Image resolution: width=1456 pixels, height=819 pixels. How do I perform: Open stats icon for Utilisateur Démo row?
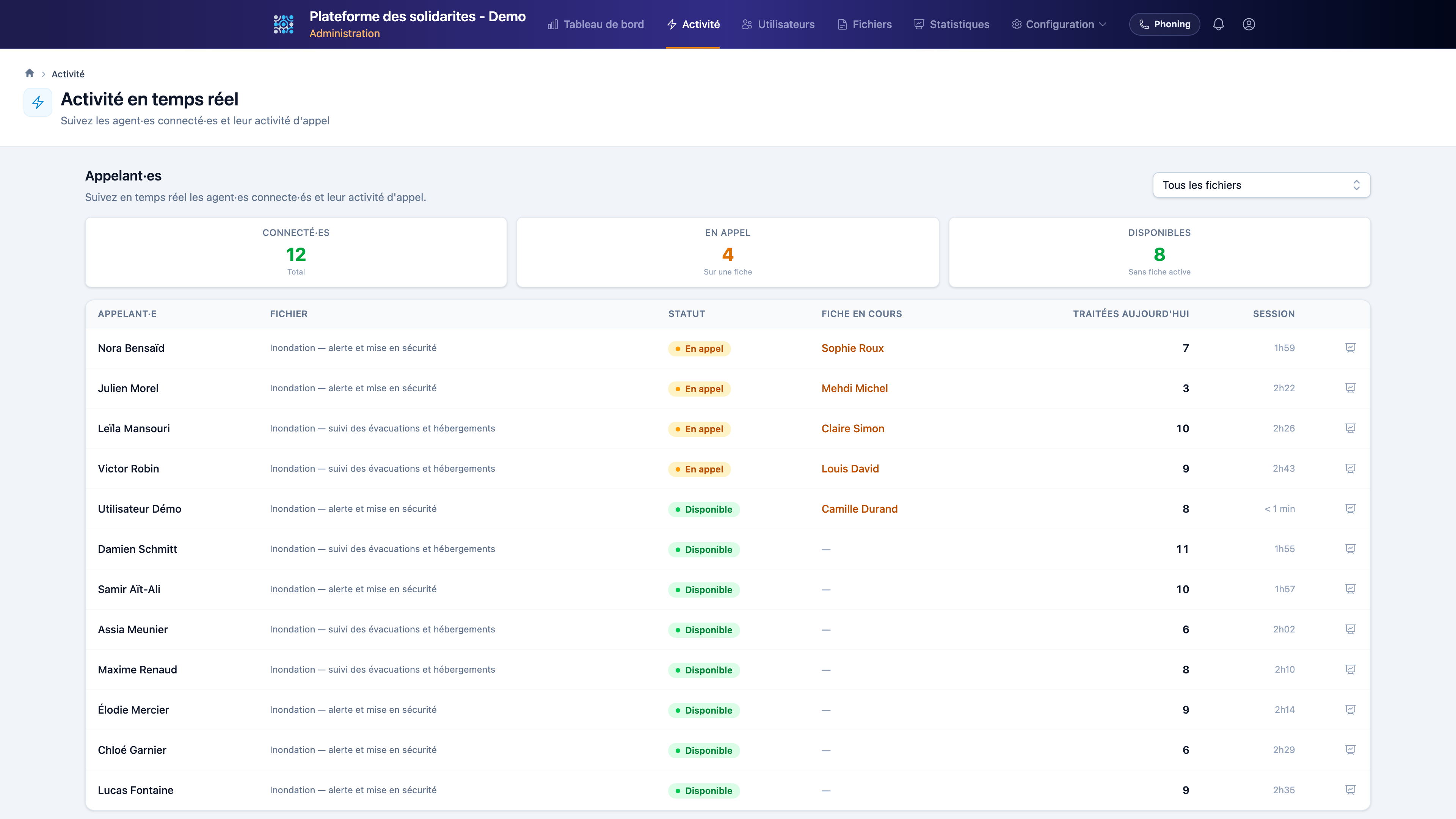coord(1350,509)
